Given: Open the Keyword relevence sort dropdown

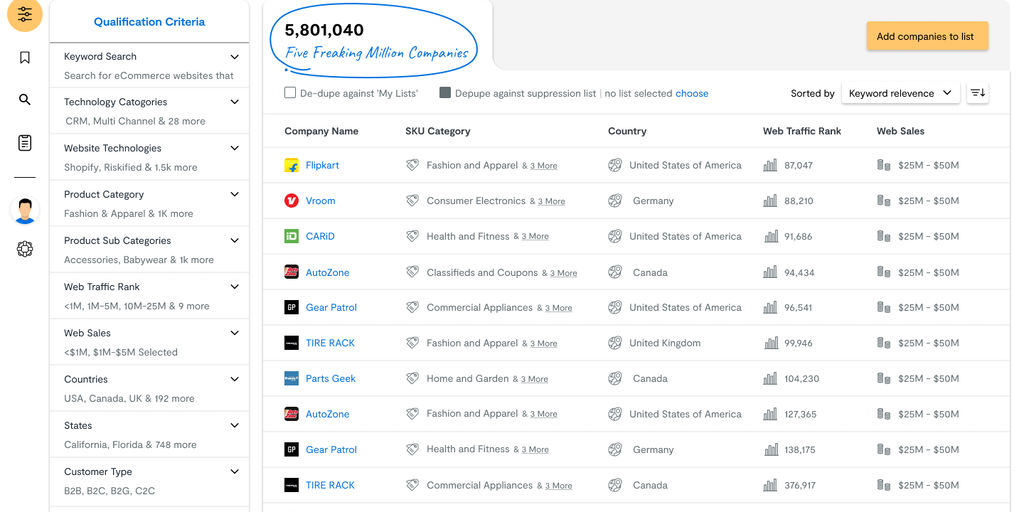Looking at the screenshot, I should (x=900, y=93).
